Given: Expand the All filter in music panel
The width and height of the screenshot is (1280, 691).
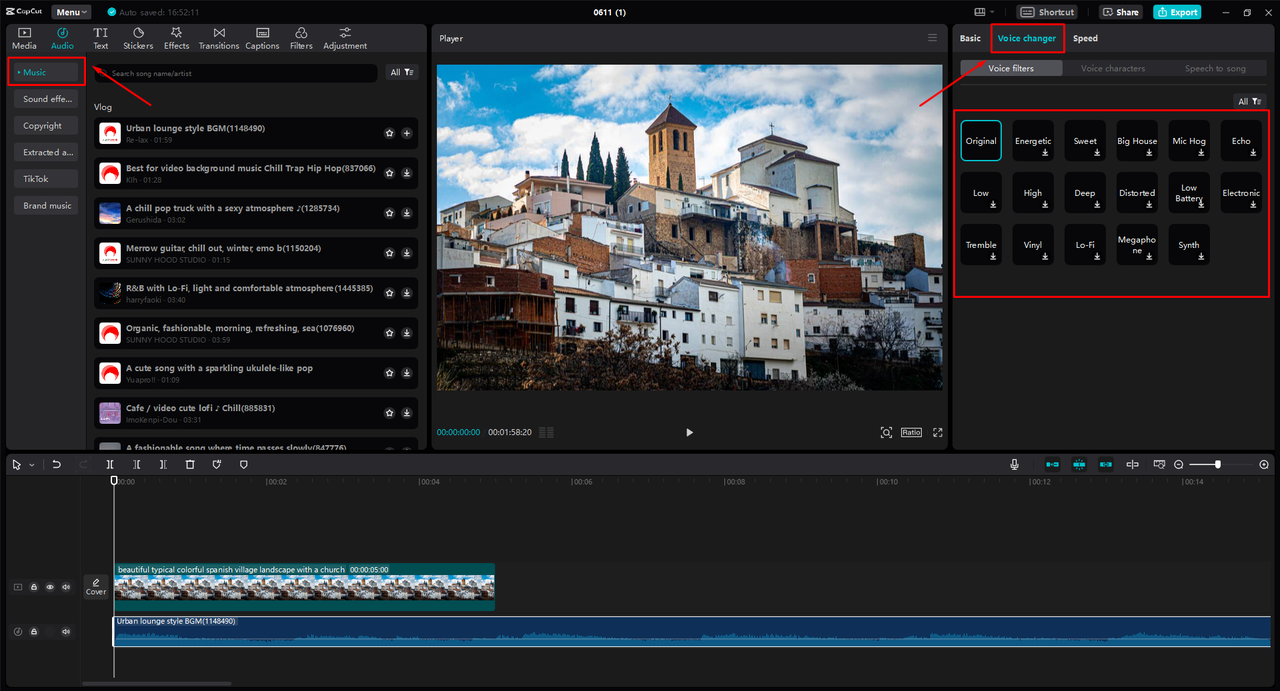Looking at the screenshot, I should tap(402, 73).
